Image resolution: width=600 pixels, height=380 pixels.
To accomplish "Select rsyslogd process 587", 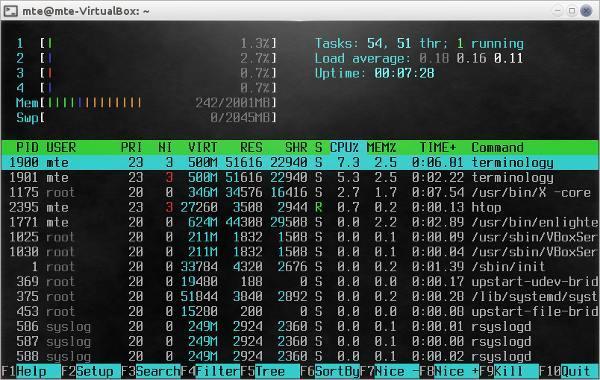I will pos(300,341).
